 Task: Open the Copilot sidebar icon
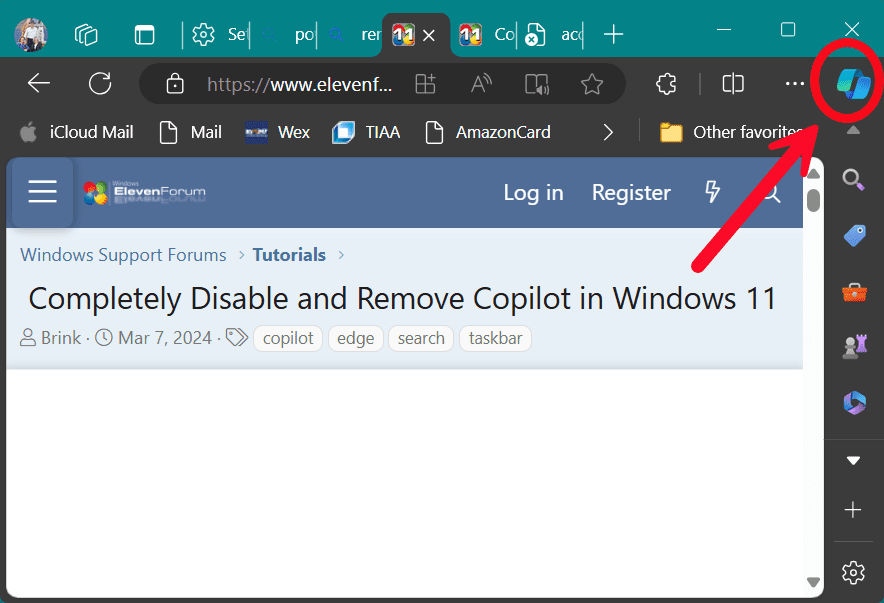click(853, 84)
